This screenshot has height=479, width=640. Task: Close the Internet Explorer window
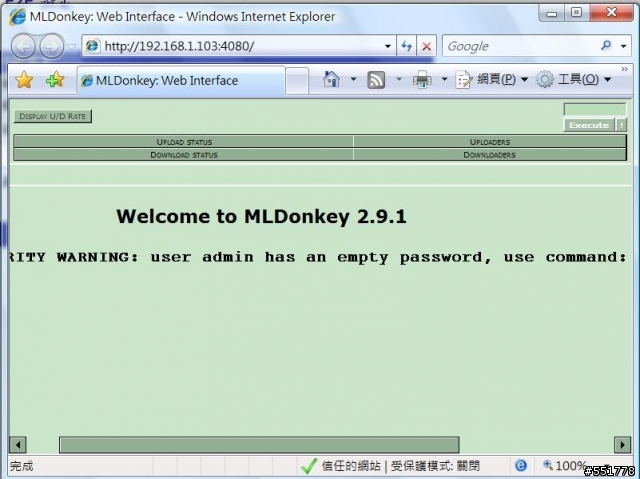tap(611, 13)
